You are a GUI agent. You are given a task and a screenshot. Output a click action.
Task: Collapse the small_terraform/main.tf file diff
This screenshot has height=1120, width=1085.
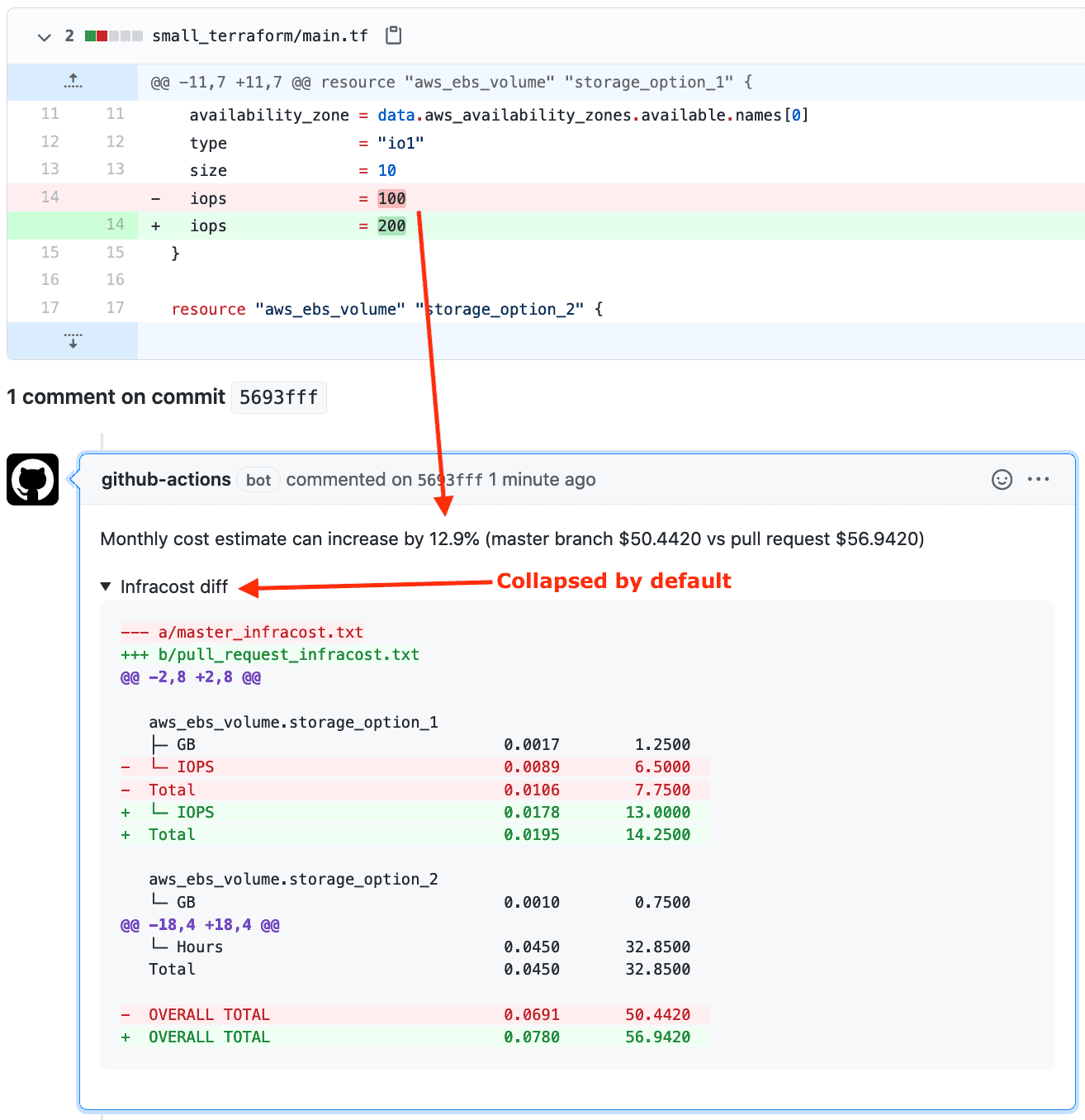click(44, 36)
